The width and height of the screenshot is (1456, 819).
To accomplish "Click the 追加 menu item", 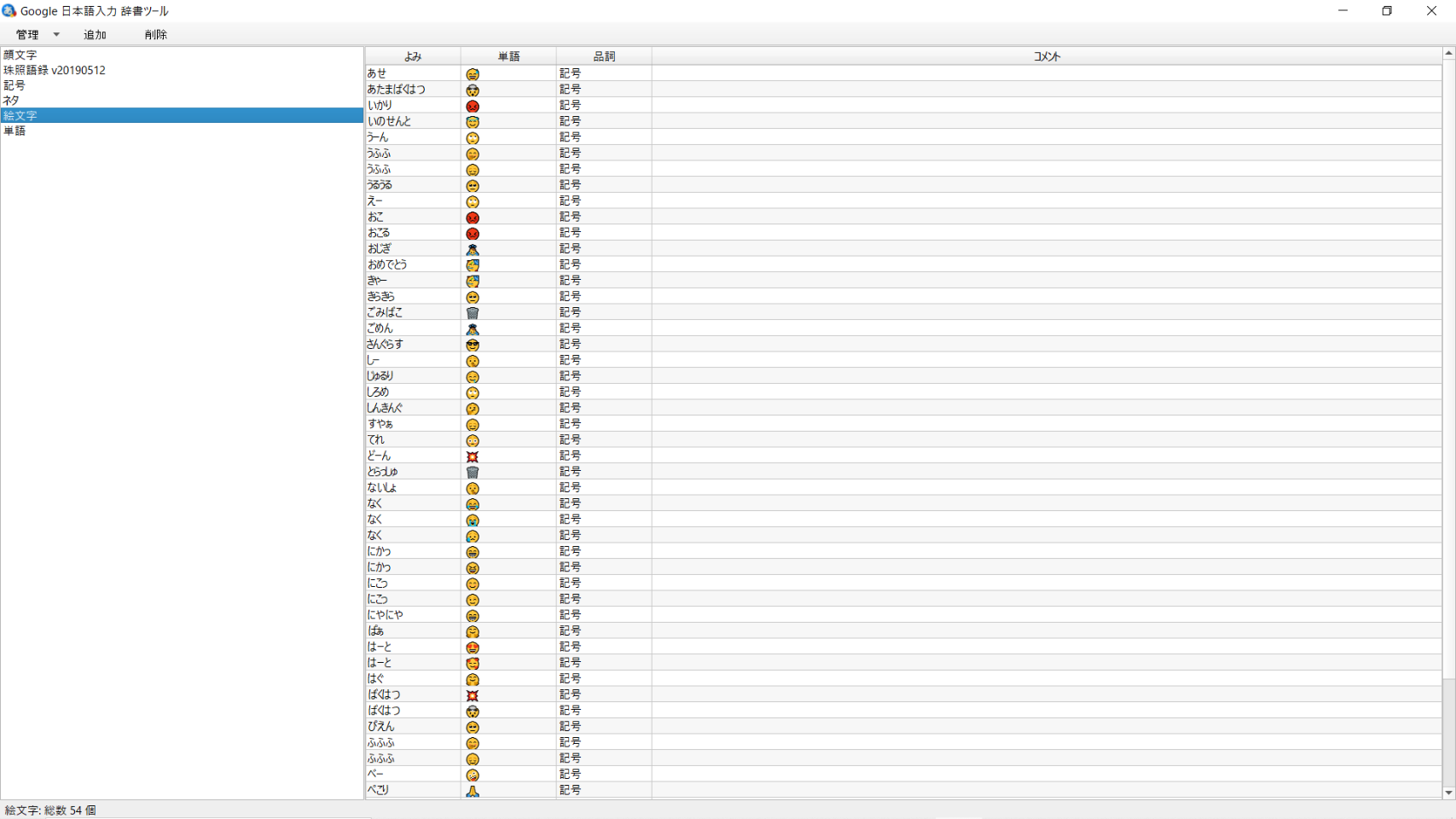I will point(95,35).
